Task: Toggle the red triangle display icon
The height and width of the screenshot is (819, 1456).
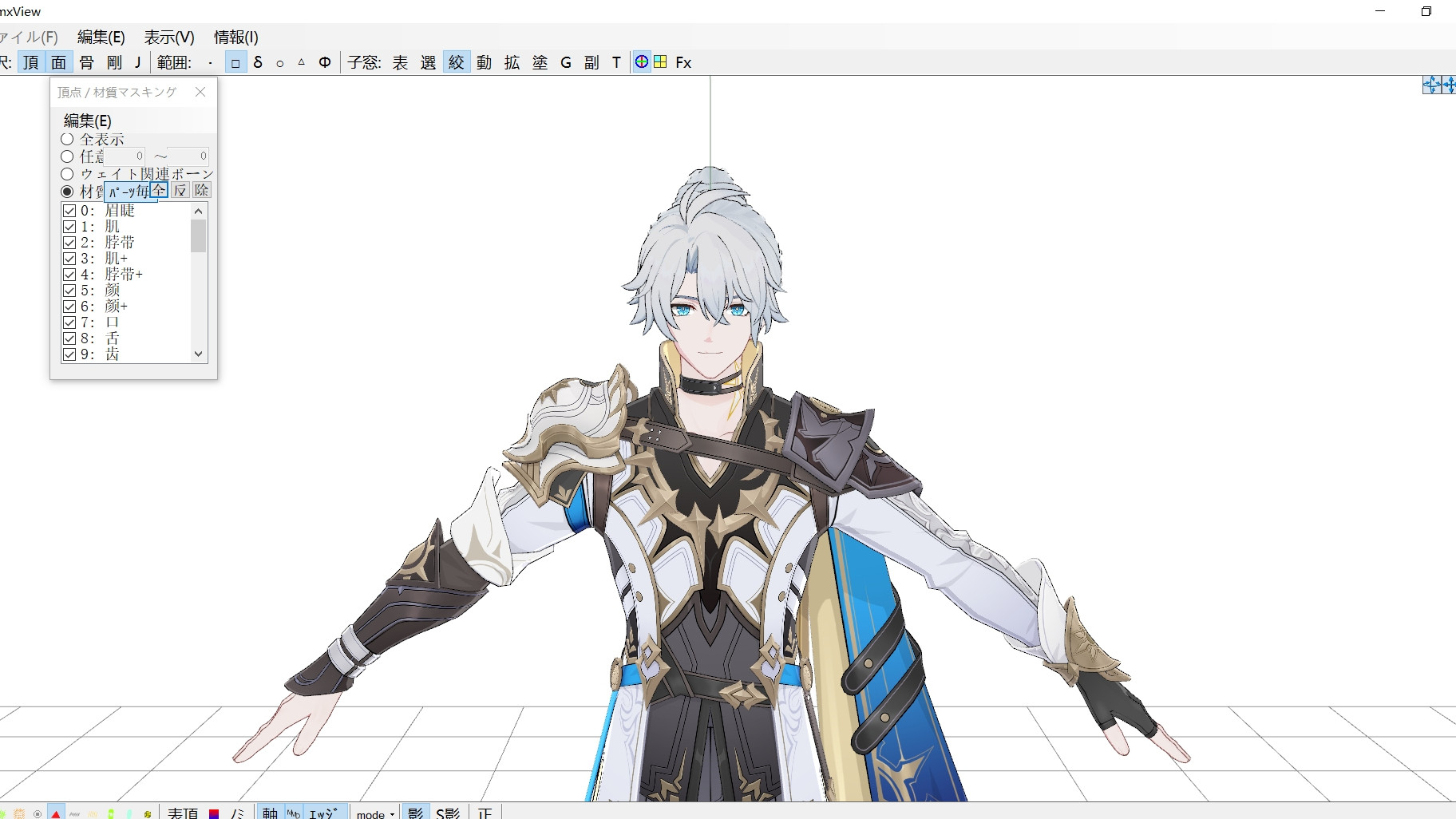Action: [56, 813]
